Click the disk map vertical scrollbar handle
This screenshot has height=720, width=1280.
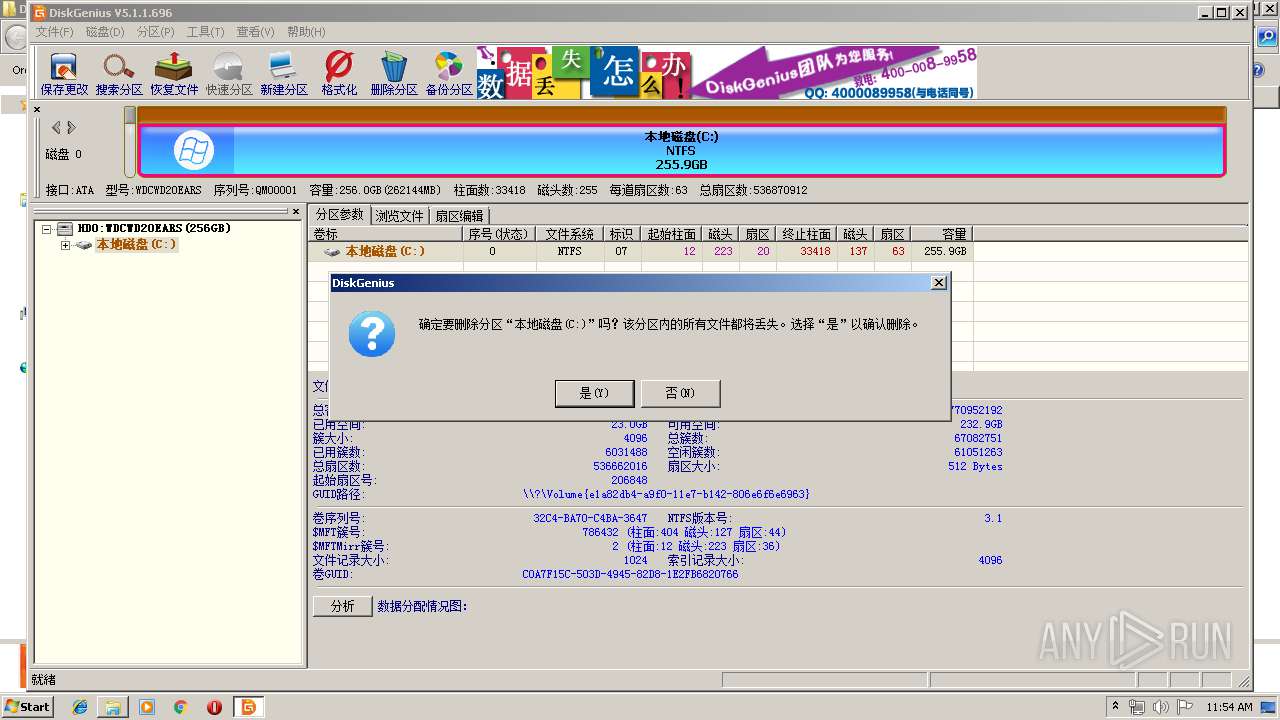coord(130,115)
